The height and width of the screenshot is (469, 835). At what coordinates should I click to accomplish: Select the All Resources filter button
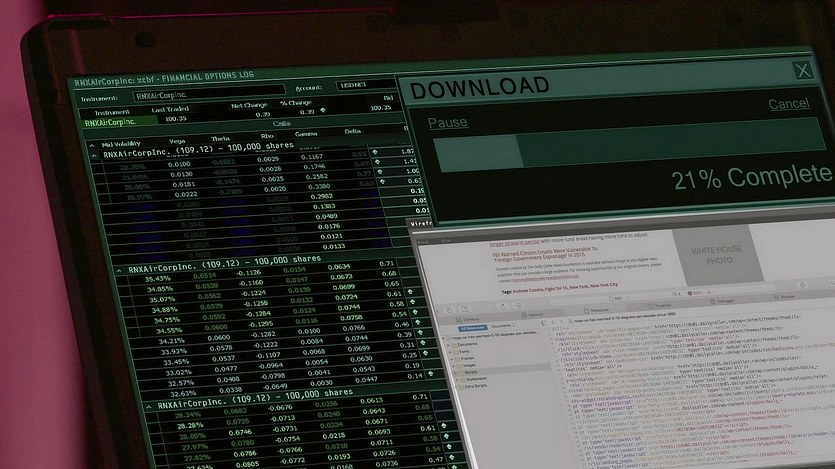pos(472,328)
